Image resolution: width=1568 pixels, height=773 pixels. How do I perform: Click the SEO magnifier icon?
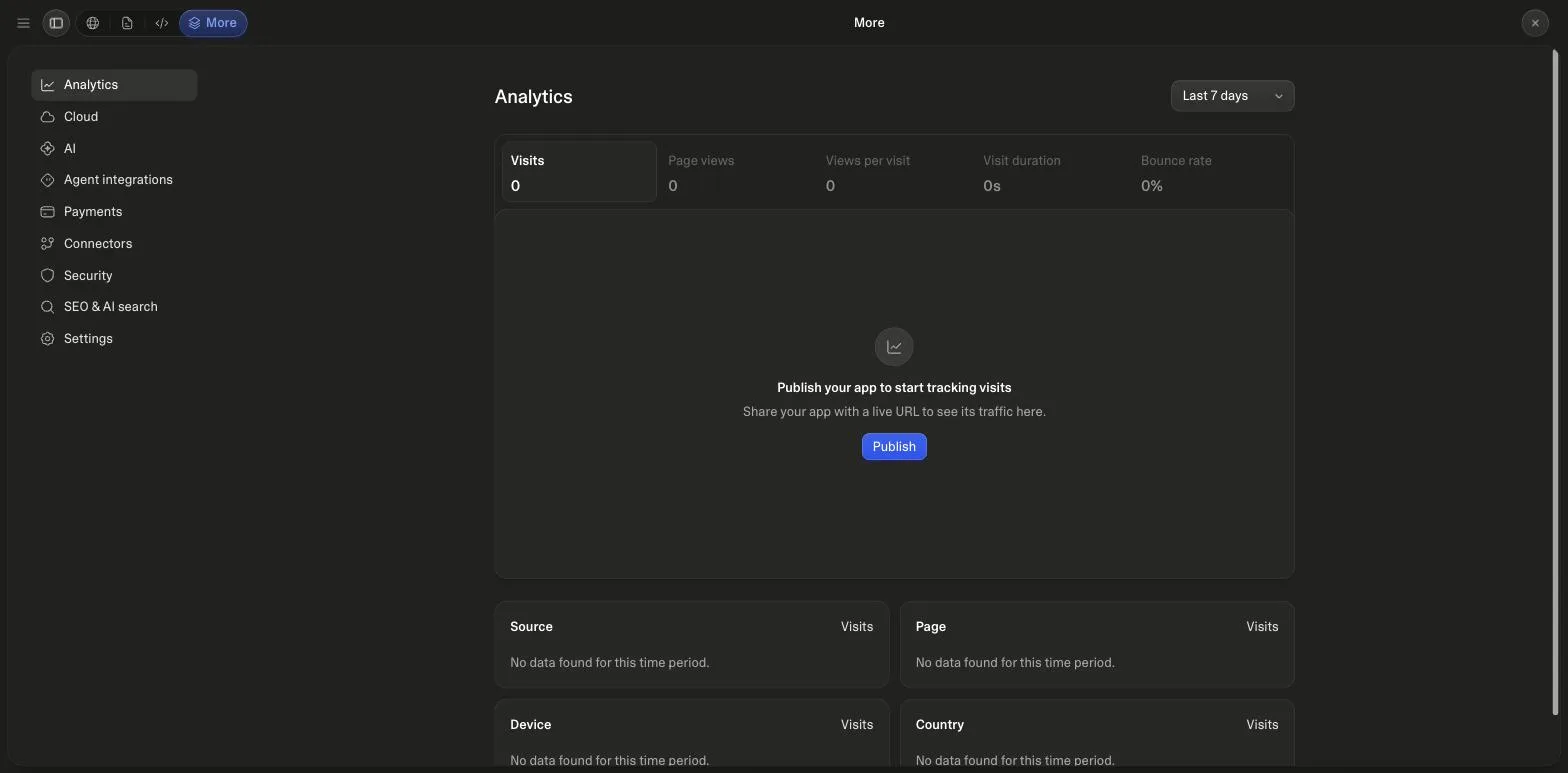click(x=47, y=307)
